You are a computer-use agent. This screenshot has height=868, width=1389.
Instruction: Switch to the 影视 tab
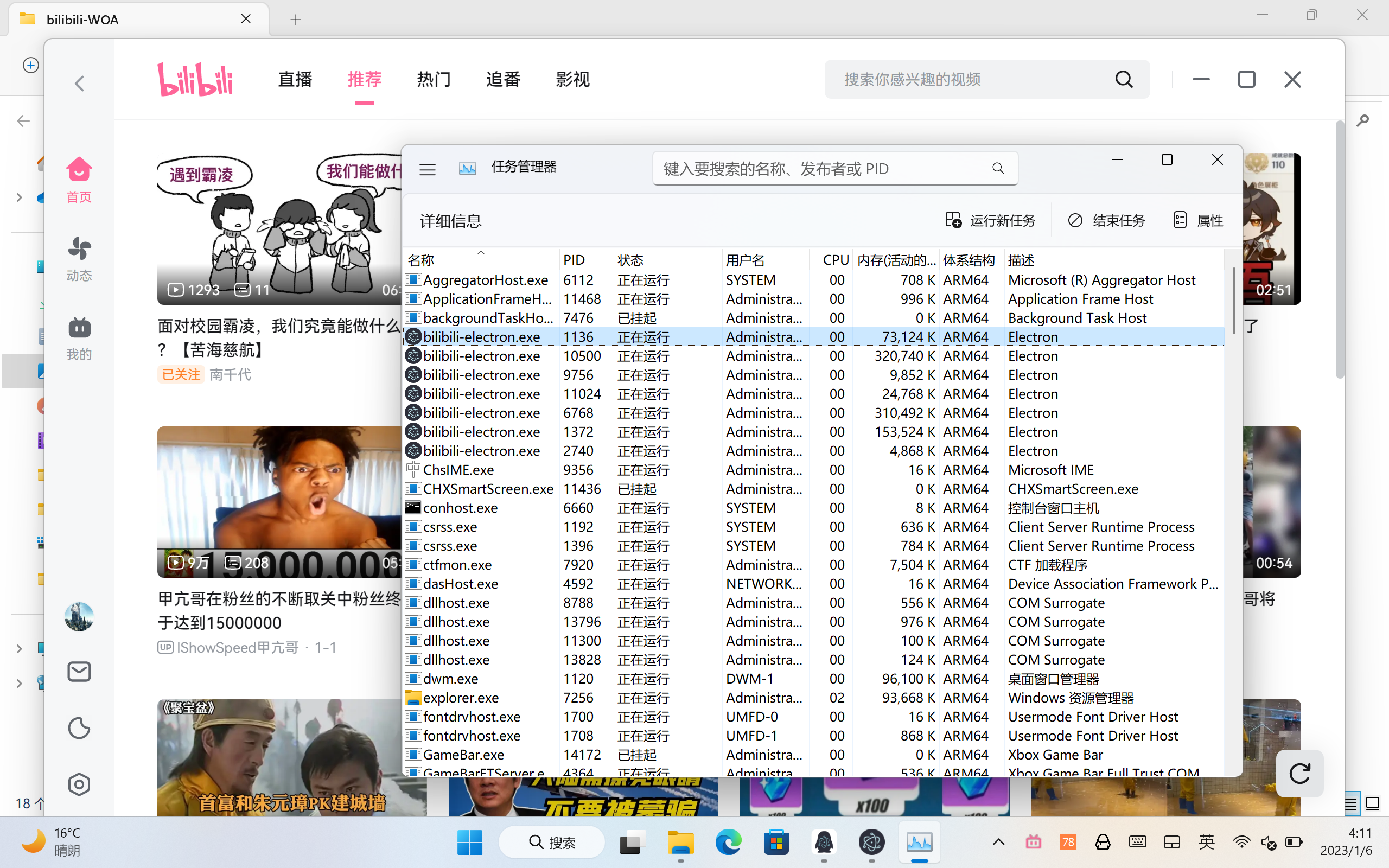click(573, 79)
